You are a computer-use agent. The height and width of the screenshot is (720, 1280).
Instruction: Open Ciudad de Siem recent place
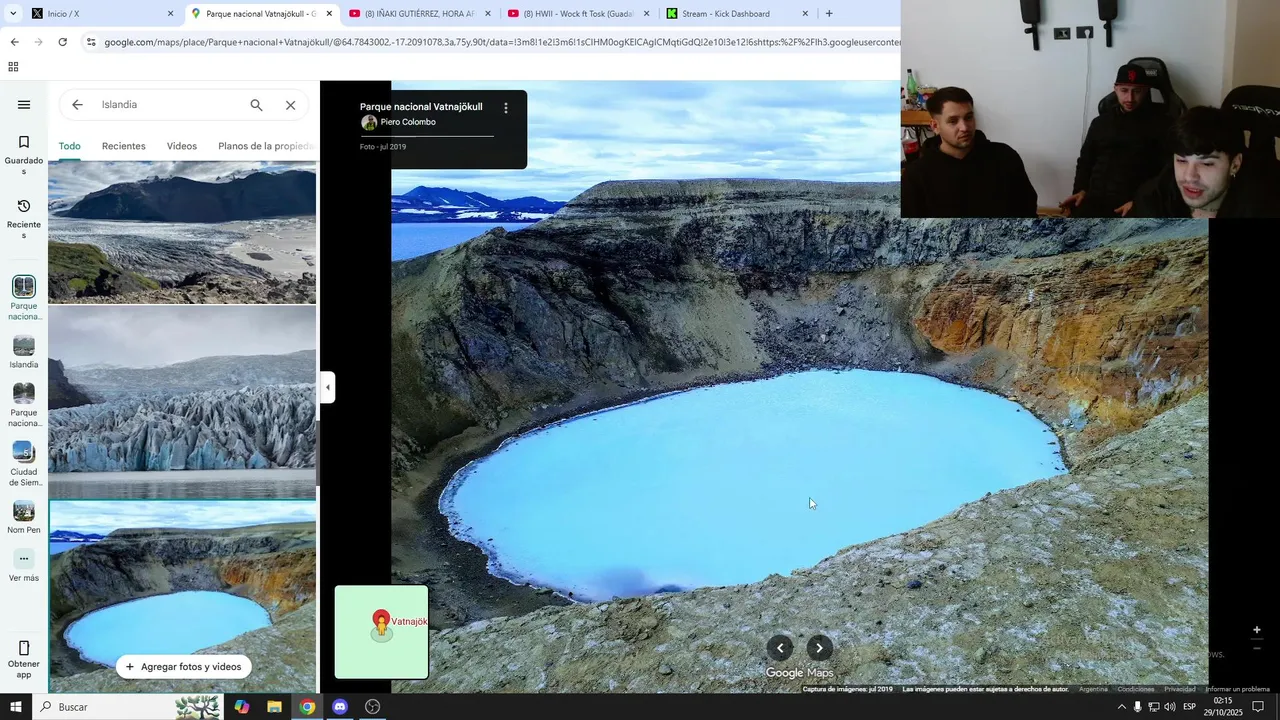24,464
